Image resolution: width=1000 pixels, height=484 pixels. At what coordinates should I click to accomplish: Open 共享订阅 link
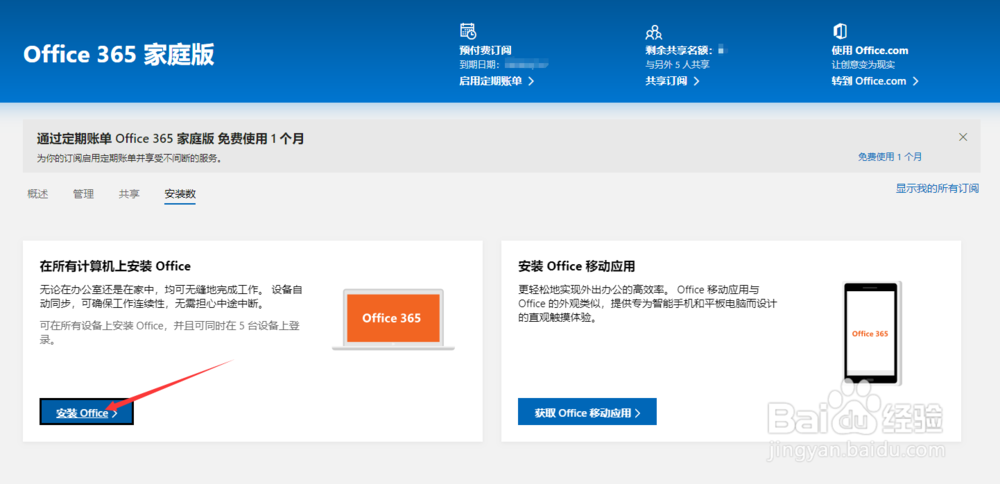pyautogui.click(x=672, y=81)
